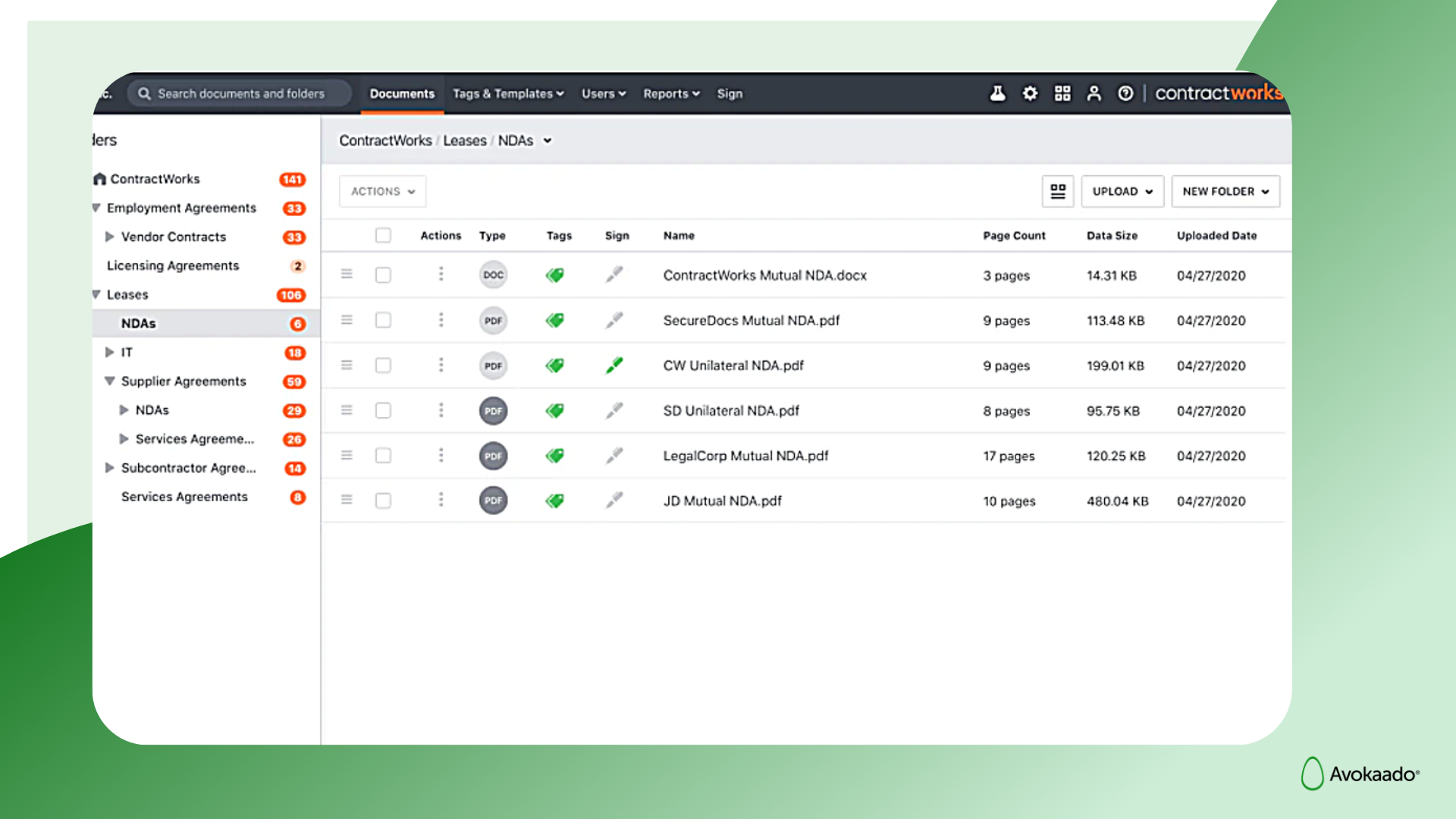Image resolution: width=1456 pixels, height=819 pixels.
Task: Click the ContractWorks home icon in sidebar
Action: [99, 179]
